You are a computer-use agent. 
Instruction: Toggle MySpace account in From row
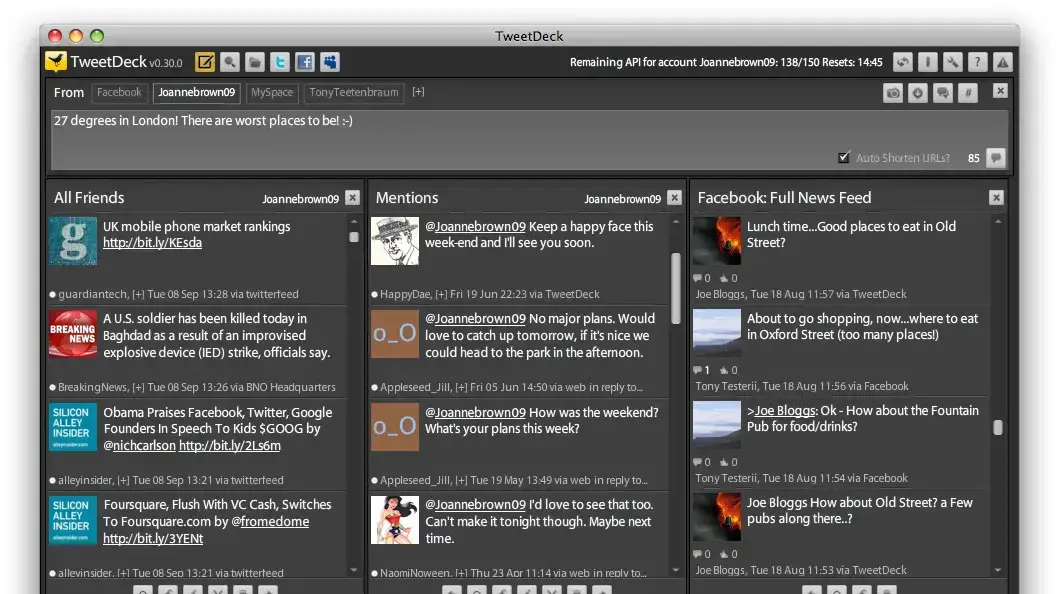(x=272, y=92)
